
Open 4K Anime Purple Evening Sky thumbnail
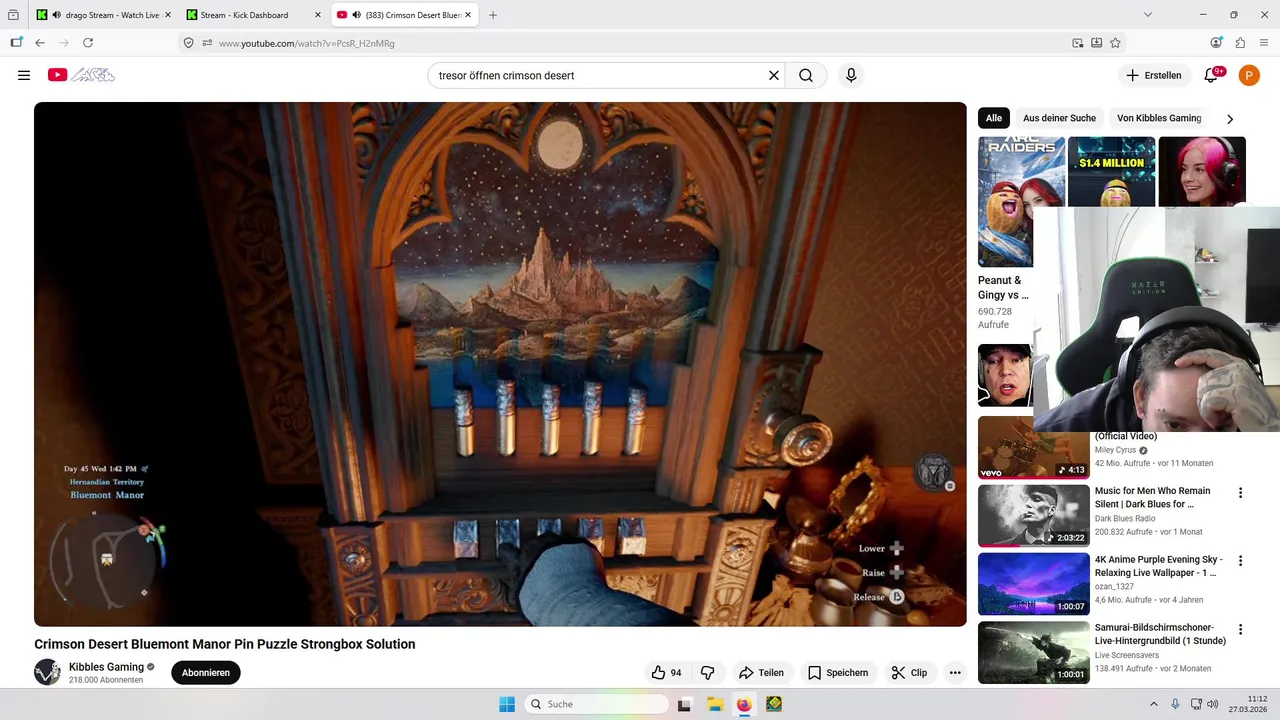[1034, 584]
